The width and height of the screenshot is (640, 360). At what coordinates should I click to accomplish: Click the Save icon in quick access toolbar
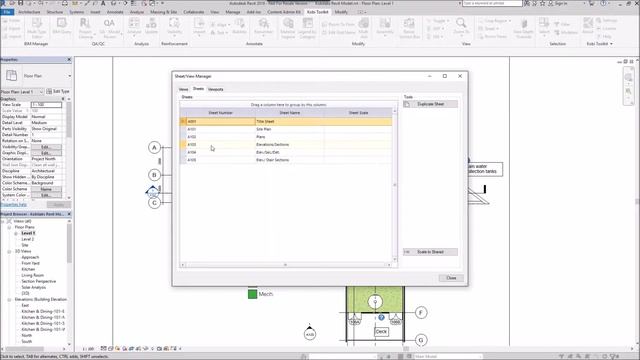click(20, 3)
